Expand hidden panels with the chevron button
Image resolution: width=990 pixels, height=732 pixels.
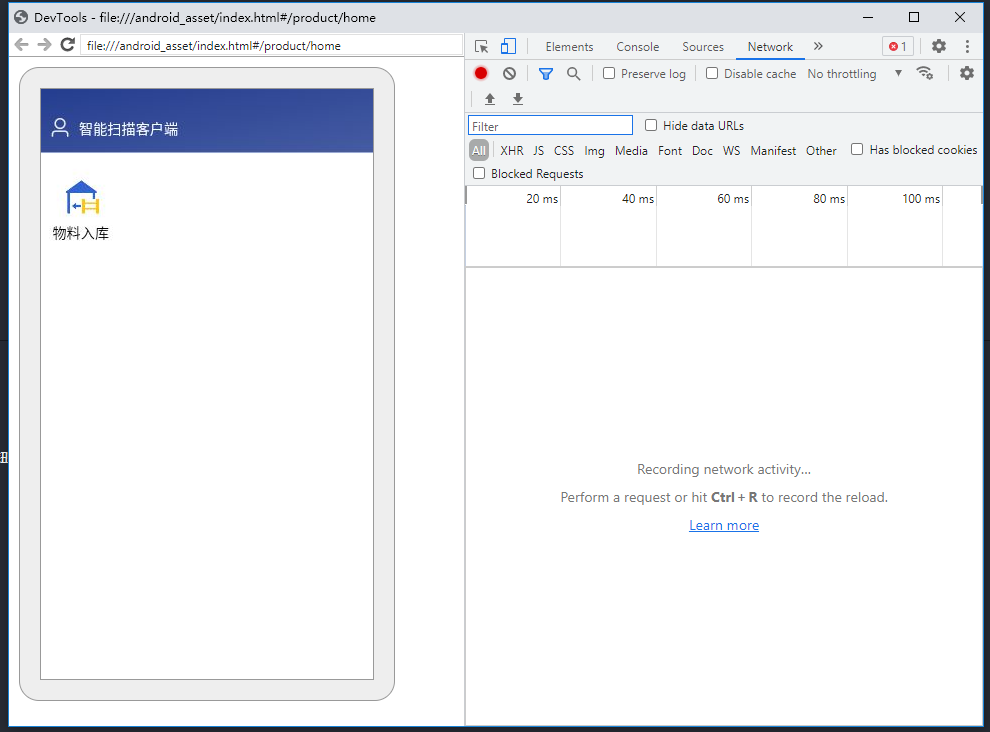click(818, 46)
